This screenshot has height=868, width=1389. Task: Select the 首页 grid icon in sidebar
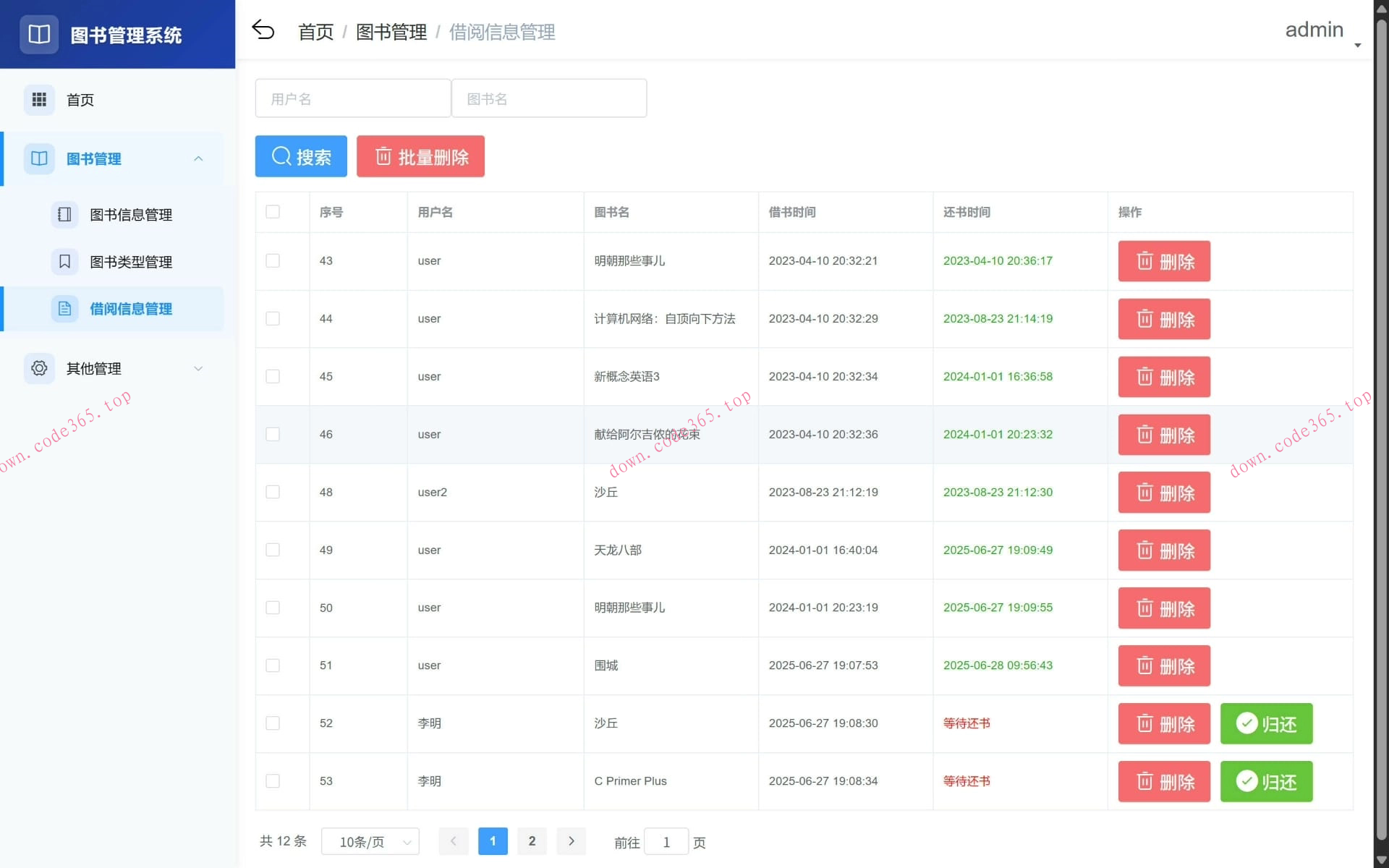[39, 99]
